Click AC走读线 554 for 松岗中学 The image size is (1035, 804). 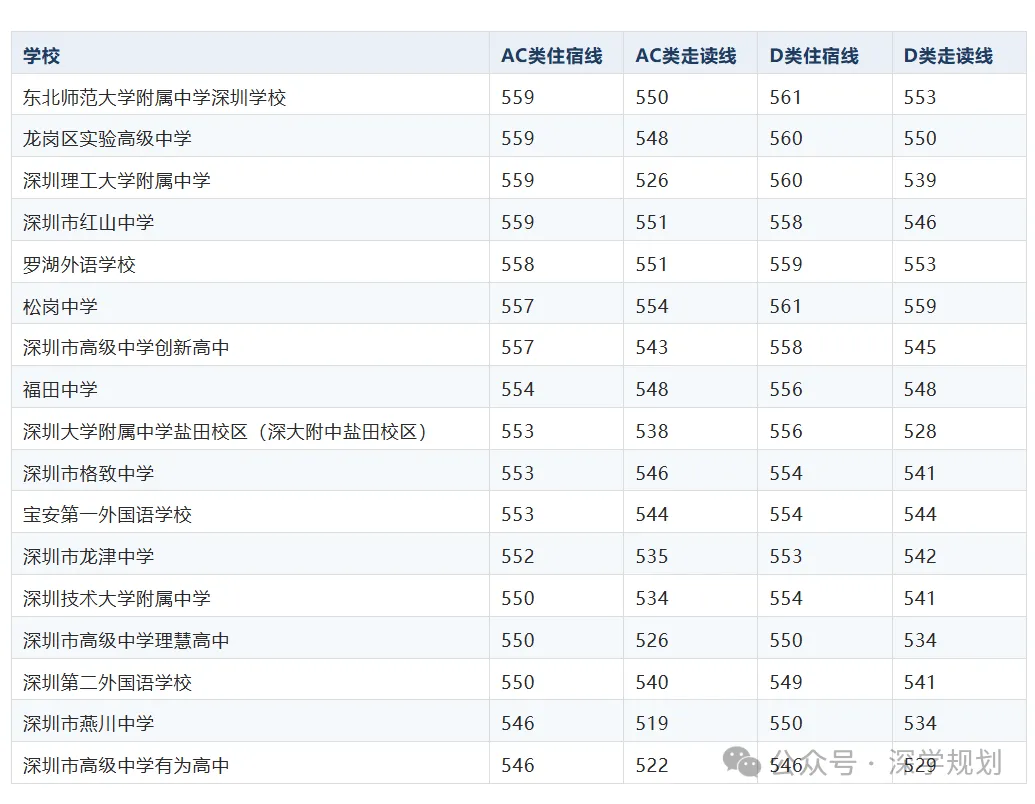coord(652,306)
